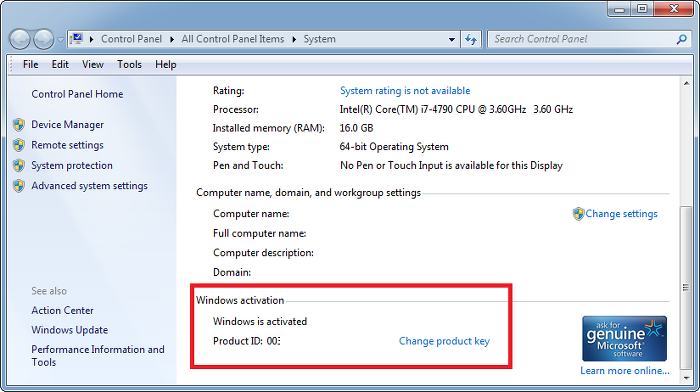Open All Control Panel Items breadcrumb

233,39
